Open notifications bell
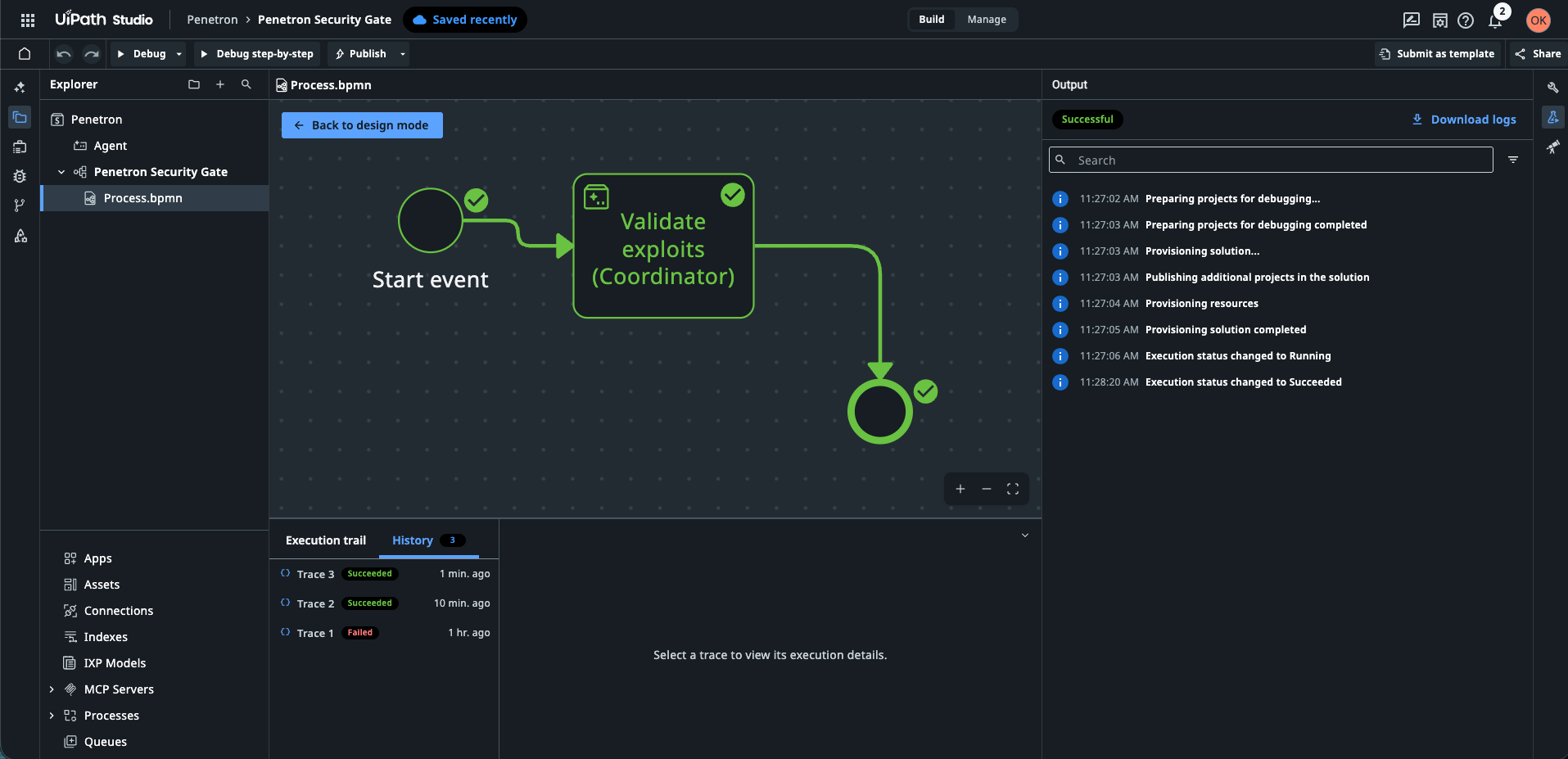Screen dimensions: 1568x759 coord(1495,21)
